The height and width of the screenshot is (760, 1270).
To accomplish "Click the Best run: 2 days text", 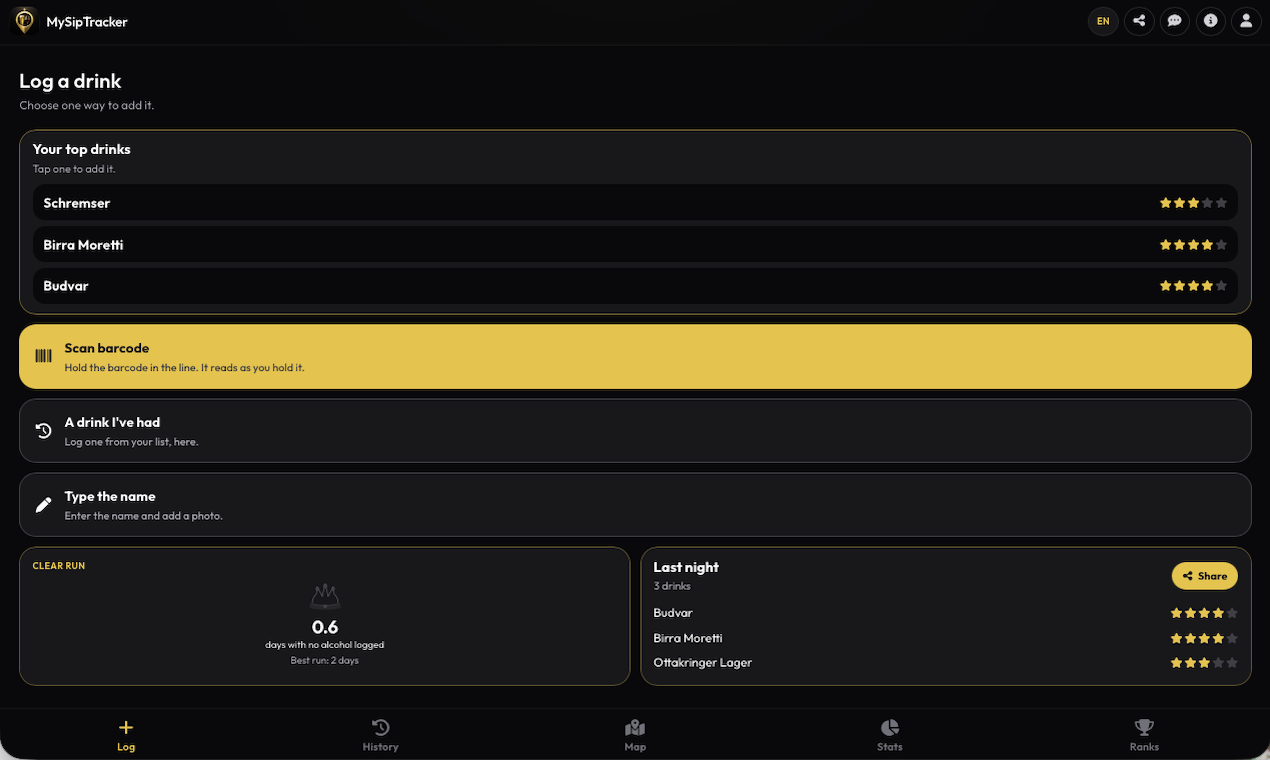I will pyautogui.click(x=325, y=661).
